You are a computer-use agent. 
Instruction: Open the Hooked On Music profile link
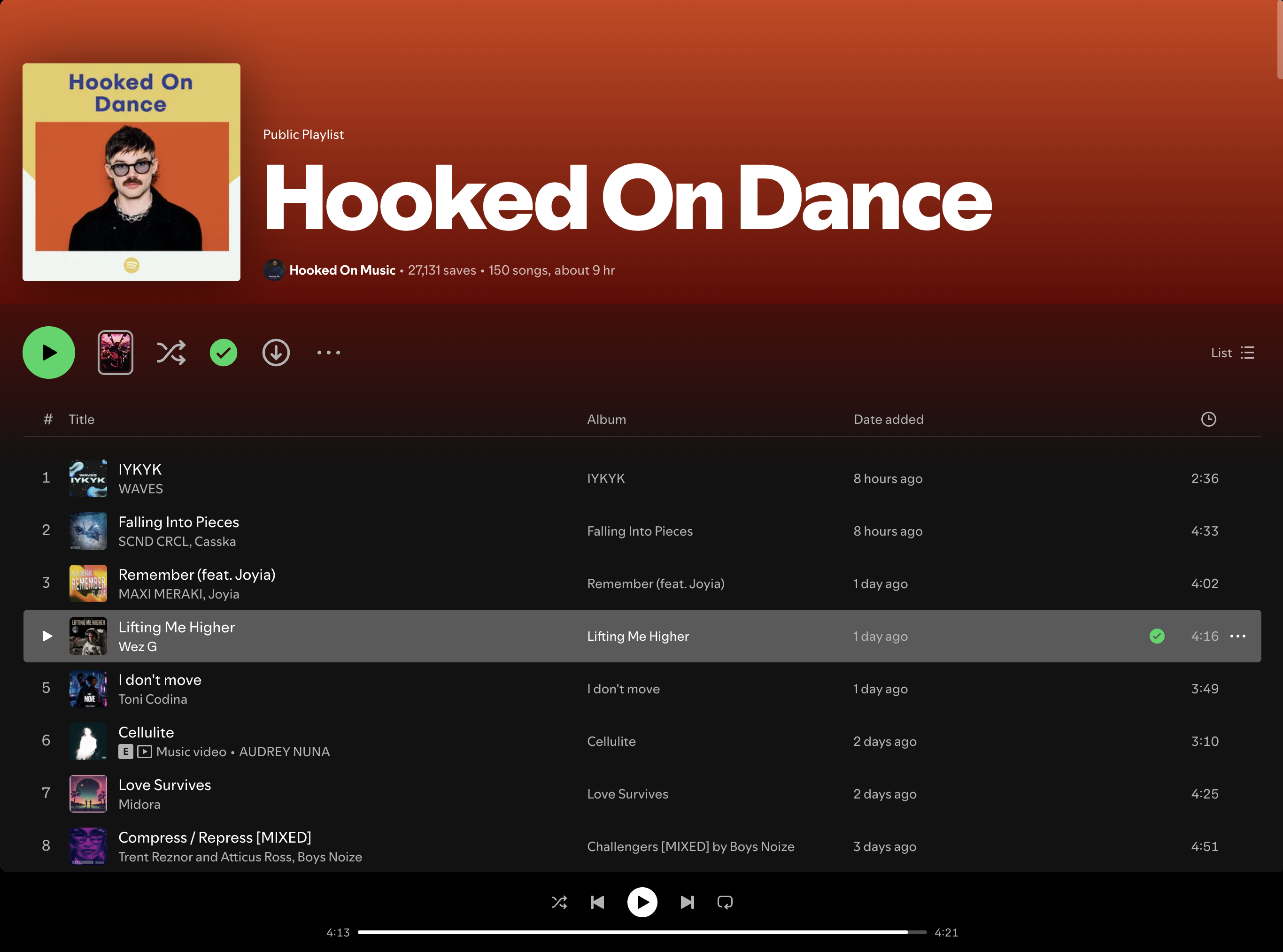[342, 270]
